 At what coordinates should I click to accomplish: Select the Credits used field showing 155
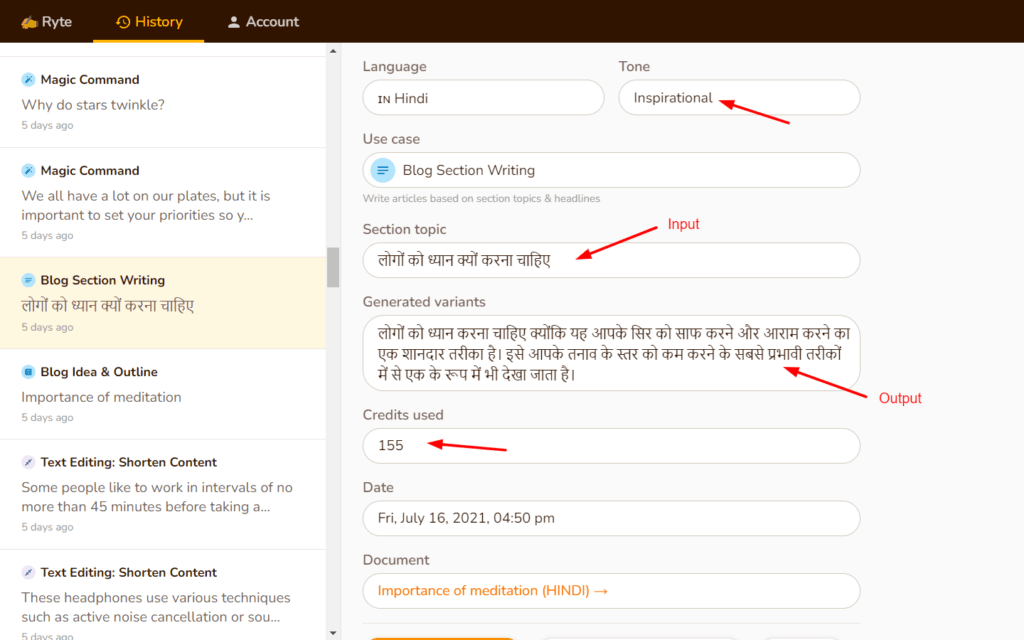point(611,446)
